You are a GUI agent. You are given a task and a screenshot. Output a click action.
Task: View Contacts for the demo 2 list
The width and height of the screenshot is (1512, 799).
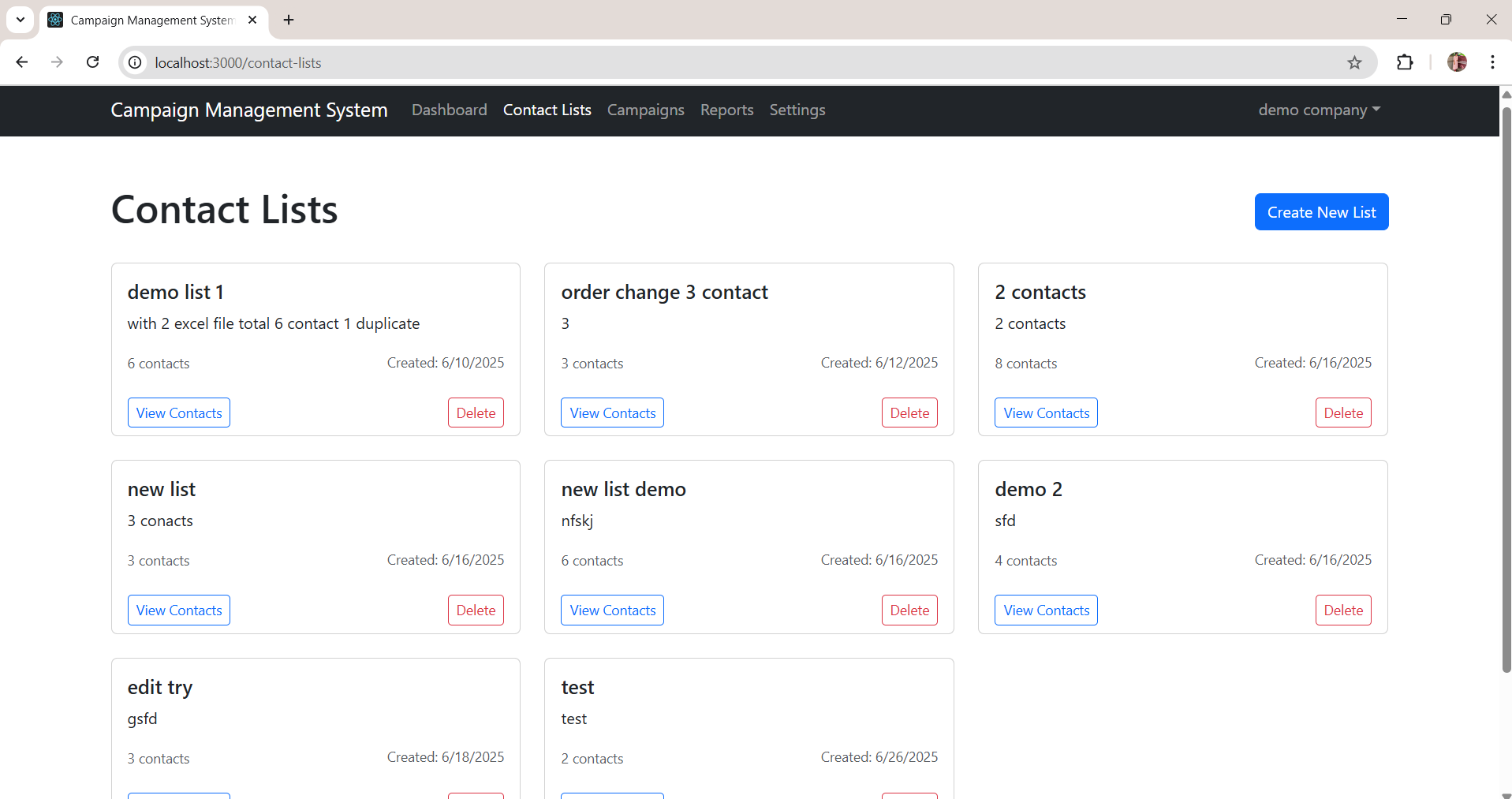tap(1046, 610)
